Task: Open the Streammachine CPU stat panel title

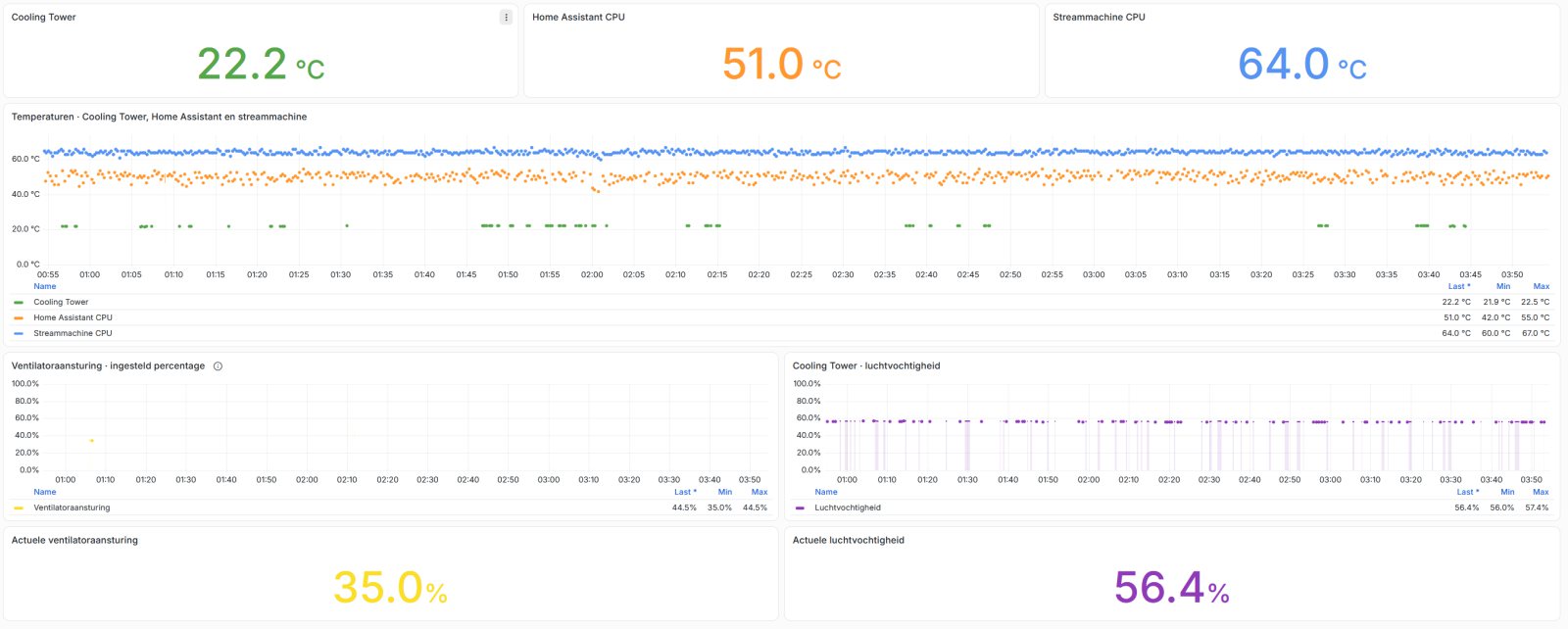Action: click(1099, 18)
